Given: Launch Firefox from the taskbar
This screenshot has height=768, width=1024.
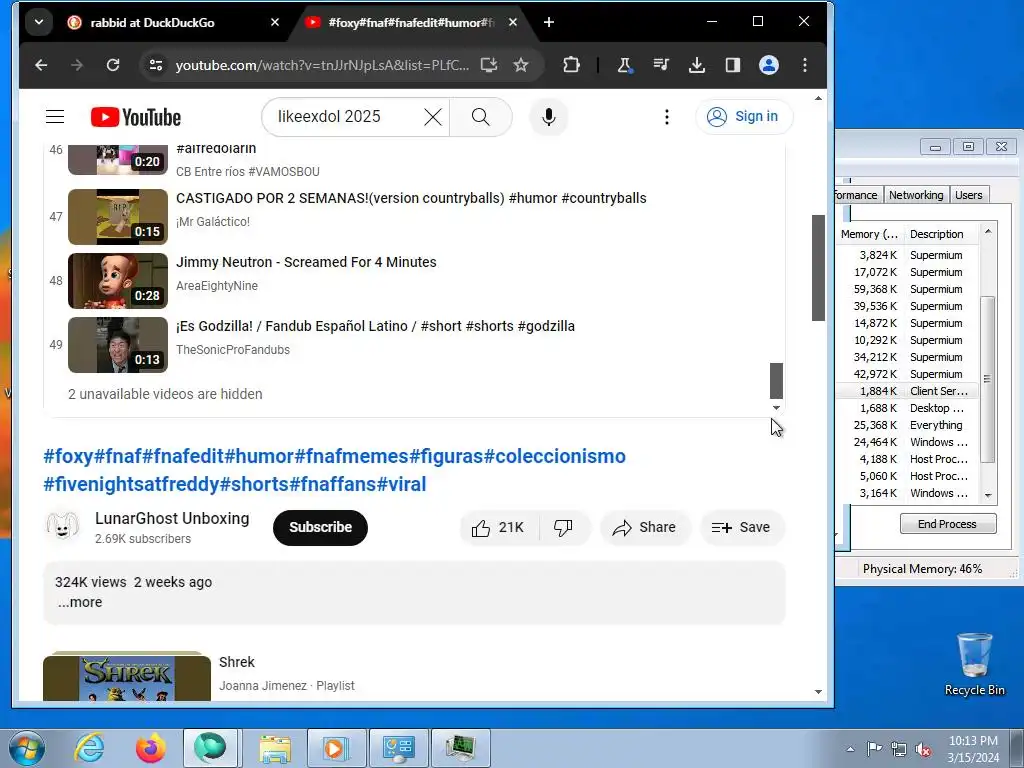Looking at the screenshot, I should click(150, 748).
